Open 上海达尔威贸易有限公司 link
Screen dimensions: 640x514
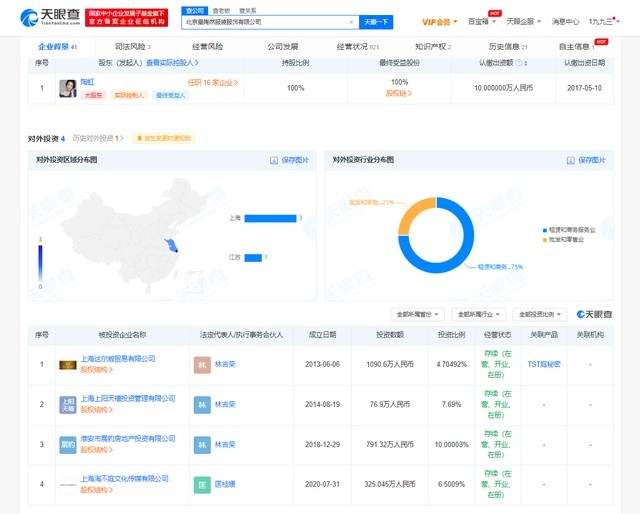[118, 359]
